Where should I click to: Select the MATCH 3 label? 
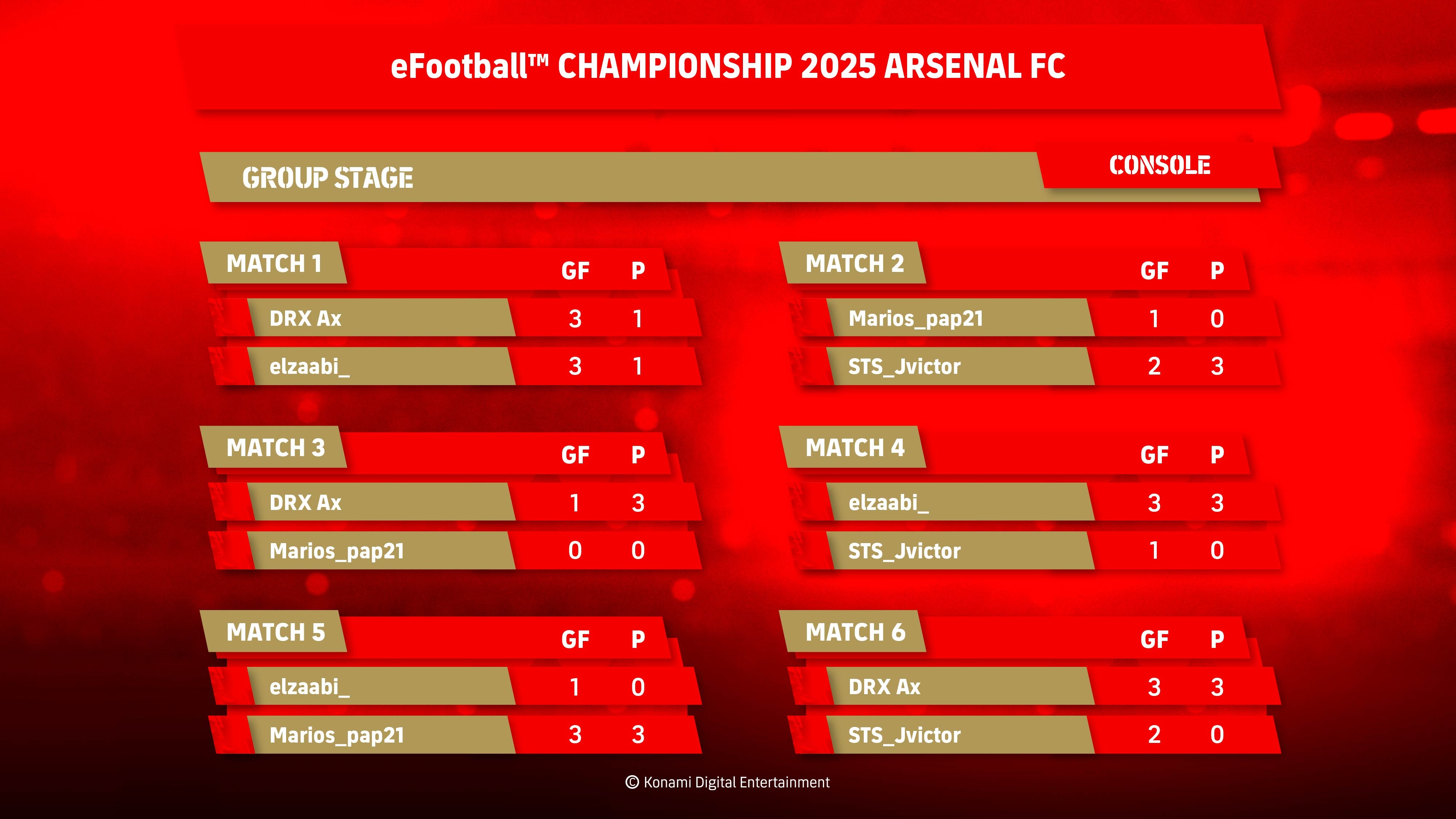click(276, 448)
